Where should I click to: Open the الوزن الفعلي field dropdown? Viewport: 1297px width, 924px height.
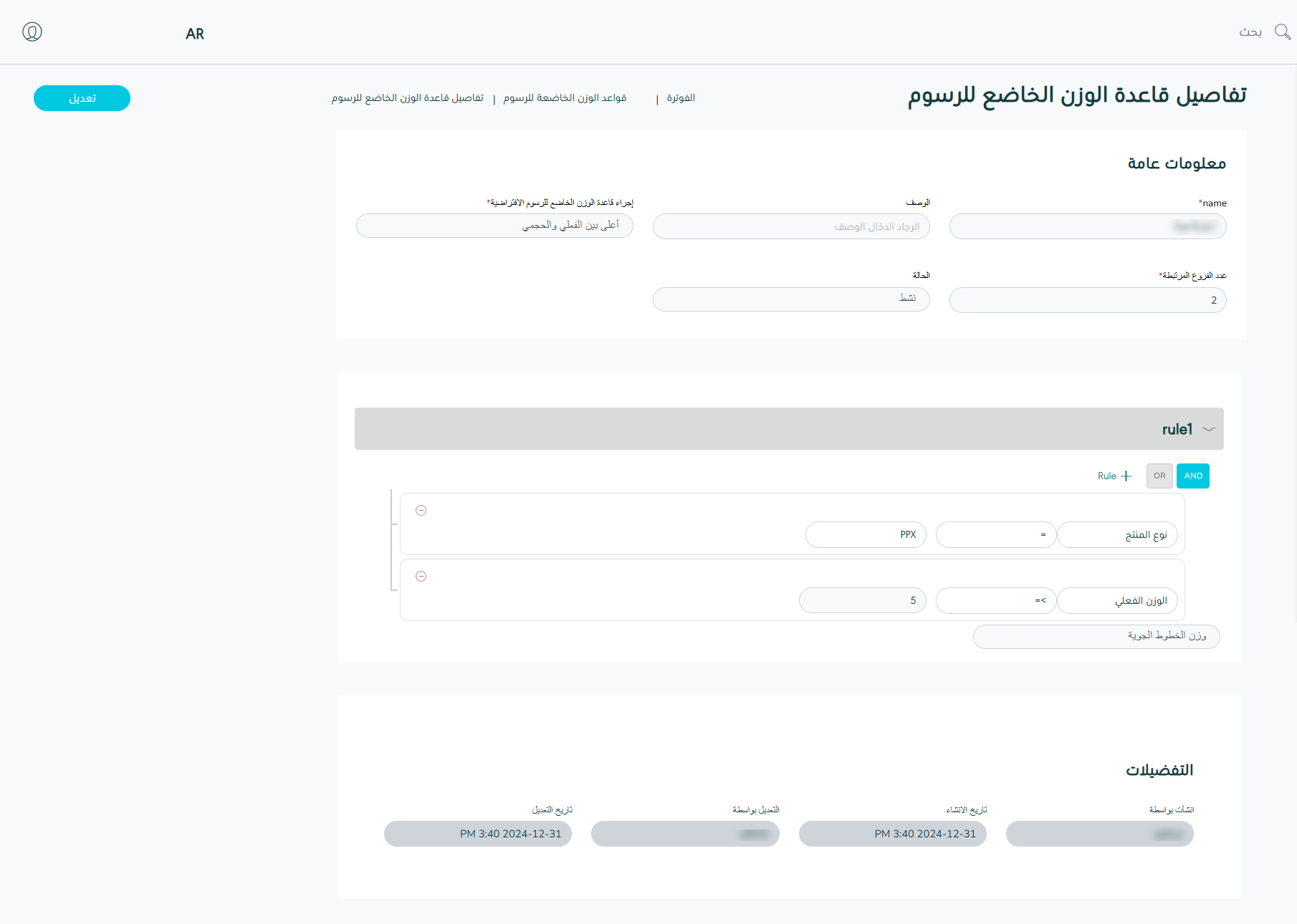1117,601
